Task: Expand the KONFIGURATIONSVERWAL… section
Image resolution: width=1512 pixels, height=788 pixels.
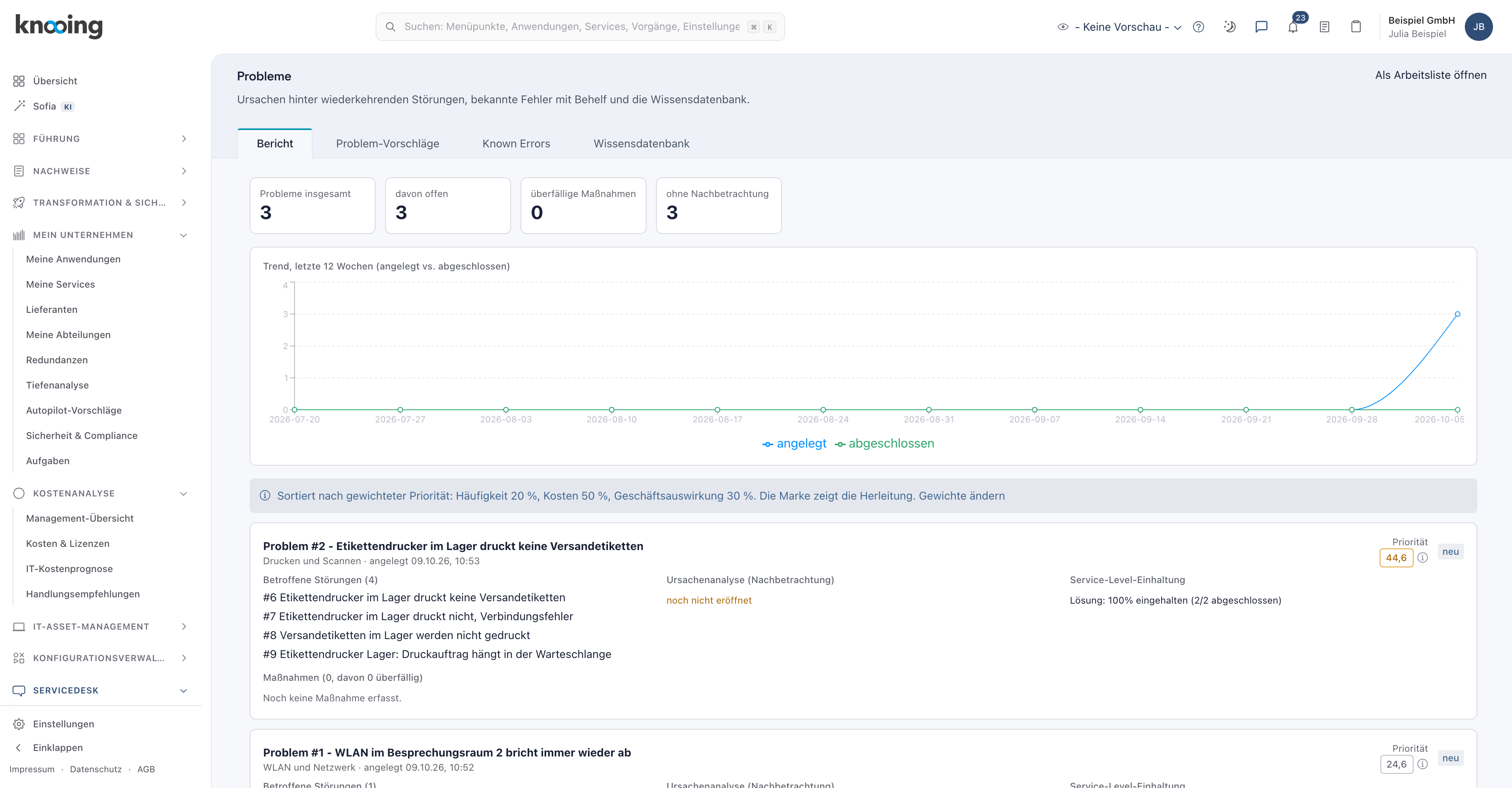Action: (x=101, y=658)
